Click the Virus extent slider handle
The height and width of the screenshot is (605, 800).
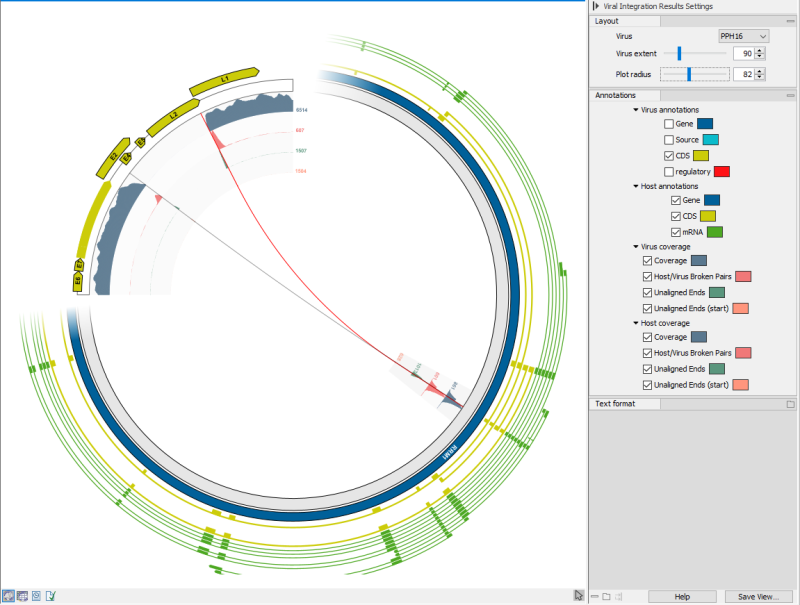click(x=679, y=53)
